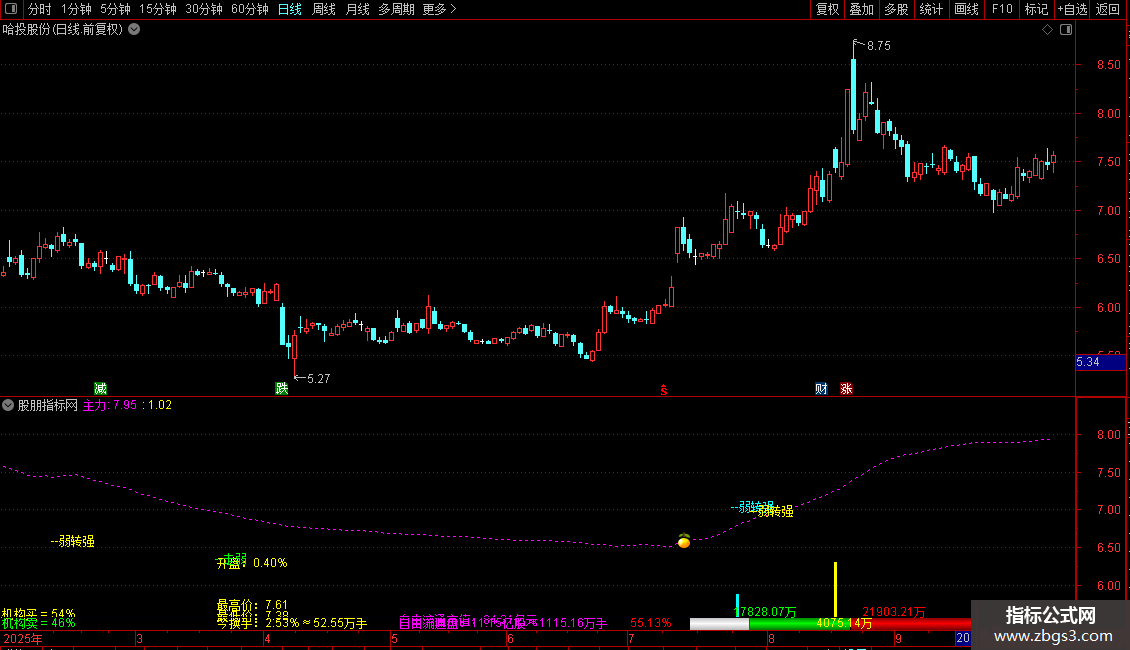Open the 多股 multi-stock view

point(896,9)
